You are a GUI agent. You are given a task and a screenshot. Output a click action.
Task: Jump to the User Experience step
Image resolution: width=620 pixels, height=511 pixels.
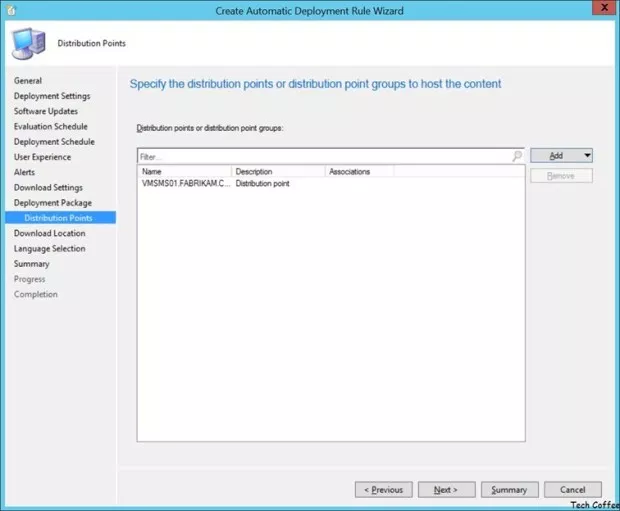43,157
